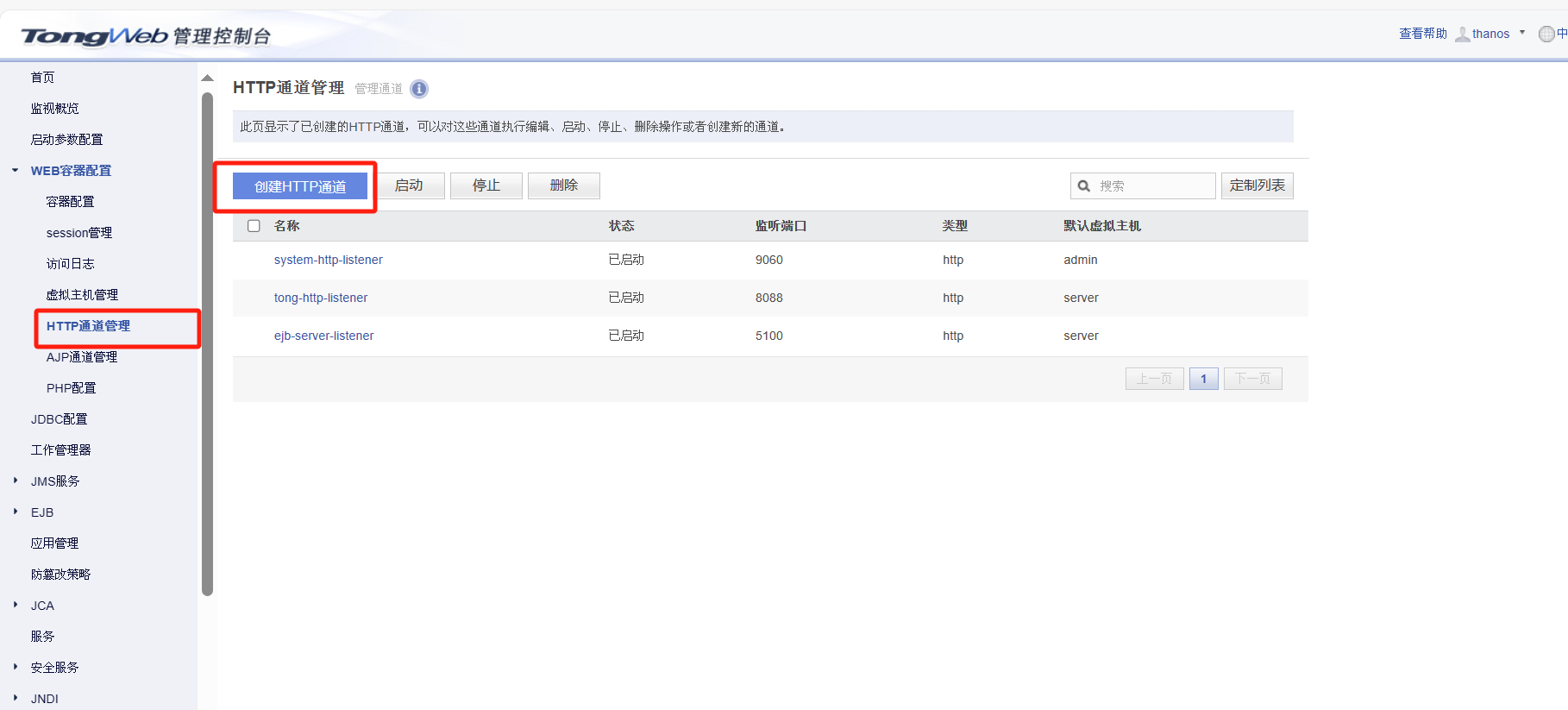Click the 创建HTTP通道 button

coord(300,186)
